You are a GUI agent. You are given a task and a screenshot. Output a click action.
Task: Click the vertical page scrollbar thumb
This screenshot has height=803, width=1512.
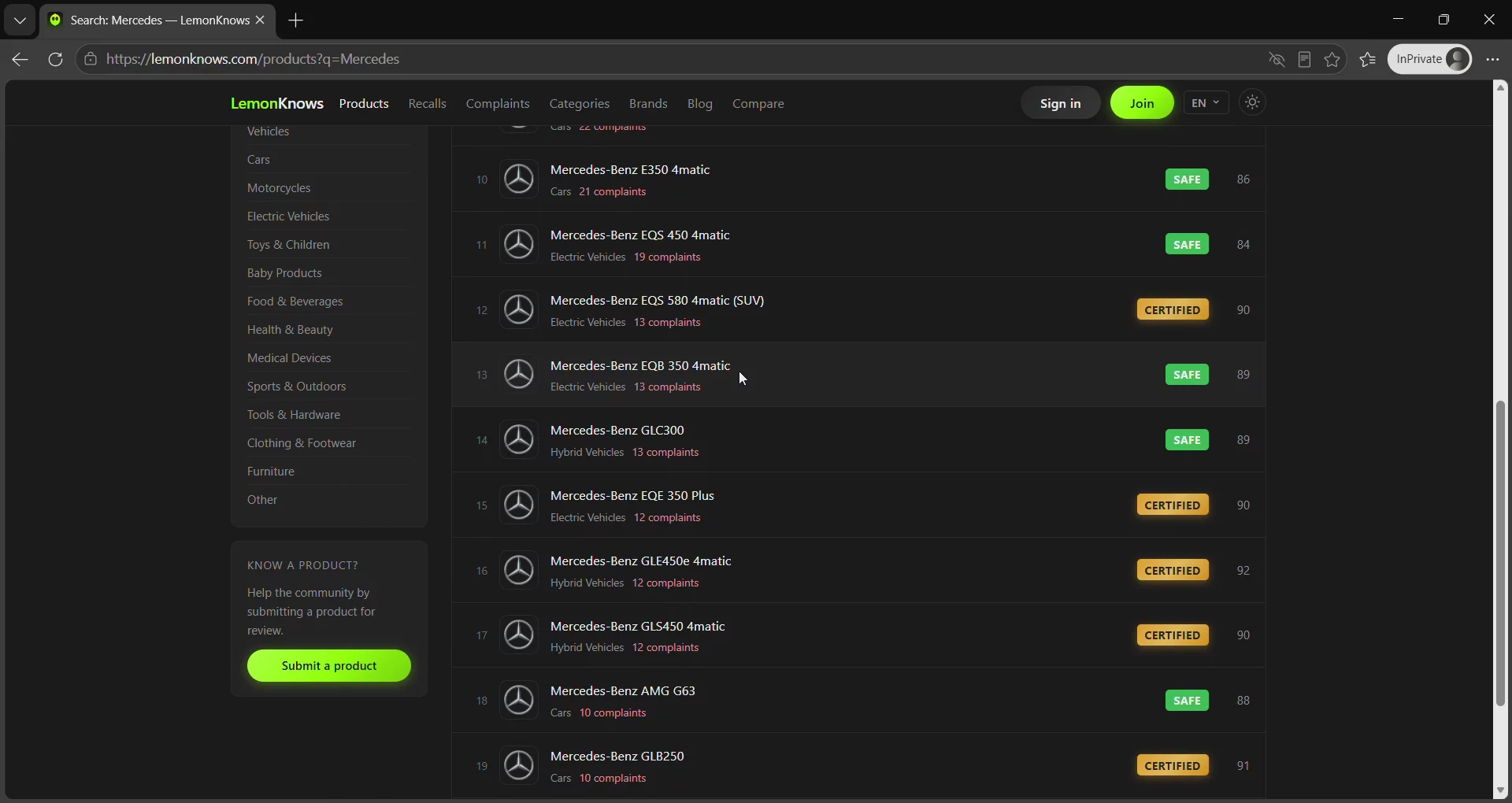[x=1500, y=553]
